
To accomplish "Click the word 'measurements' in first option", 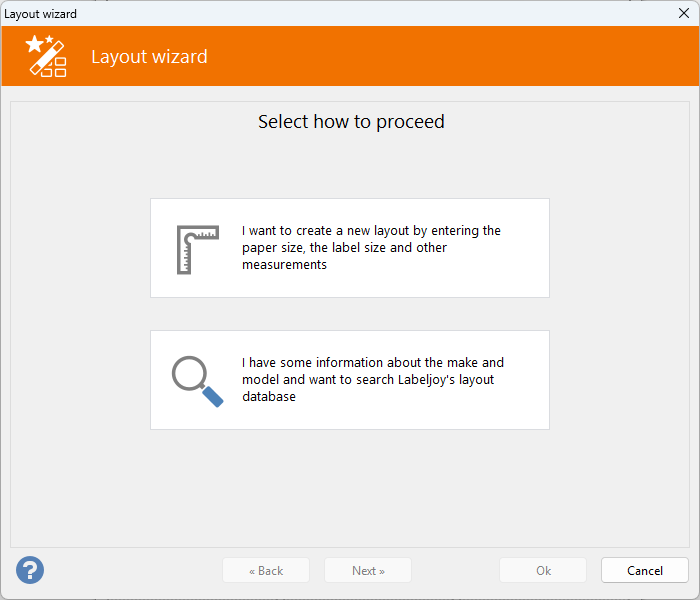I will click(284, 265).
